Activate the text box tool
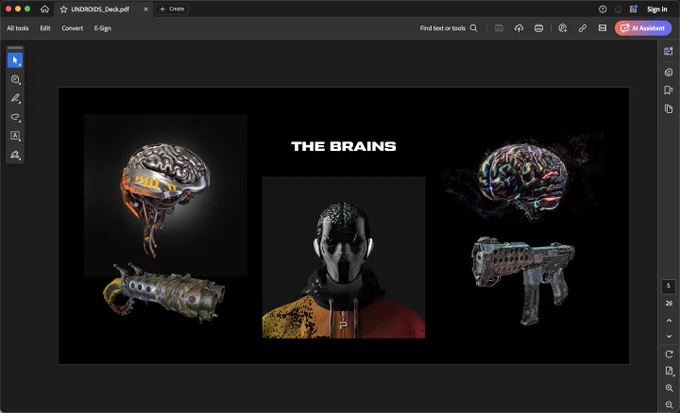Viewport: 680px width, 413px height. point(15,136)
